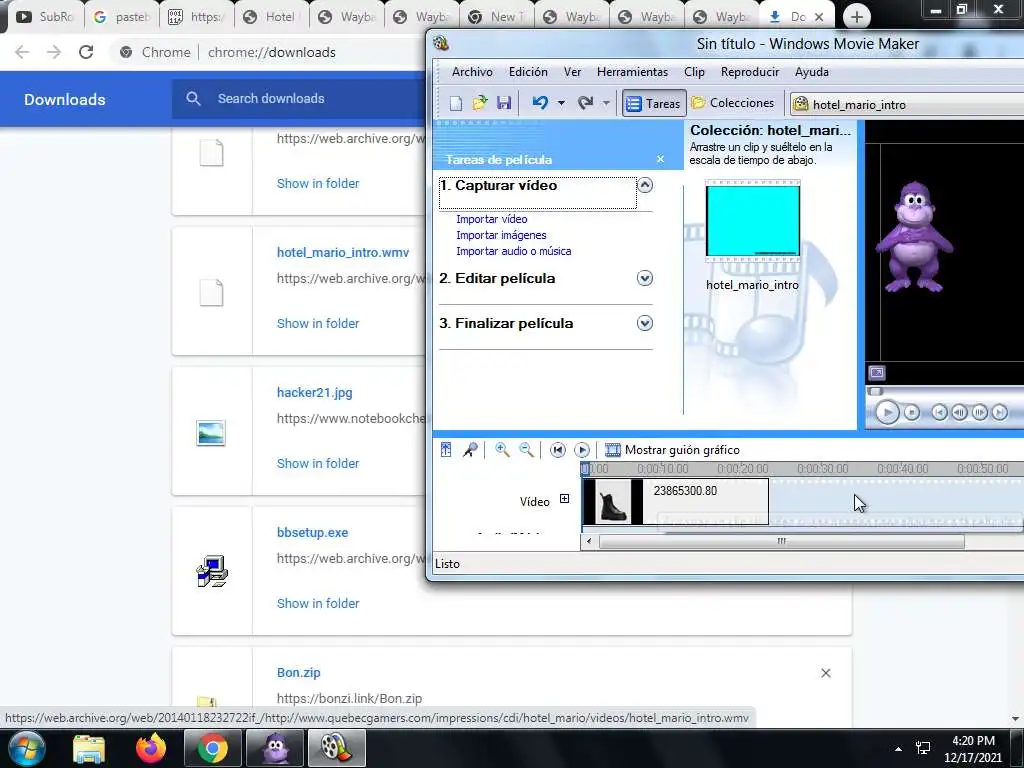Open hacker21.jpg download link
Screen dimensions: 1024x768
[314, 392]
